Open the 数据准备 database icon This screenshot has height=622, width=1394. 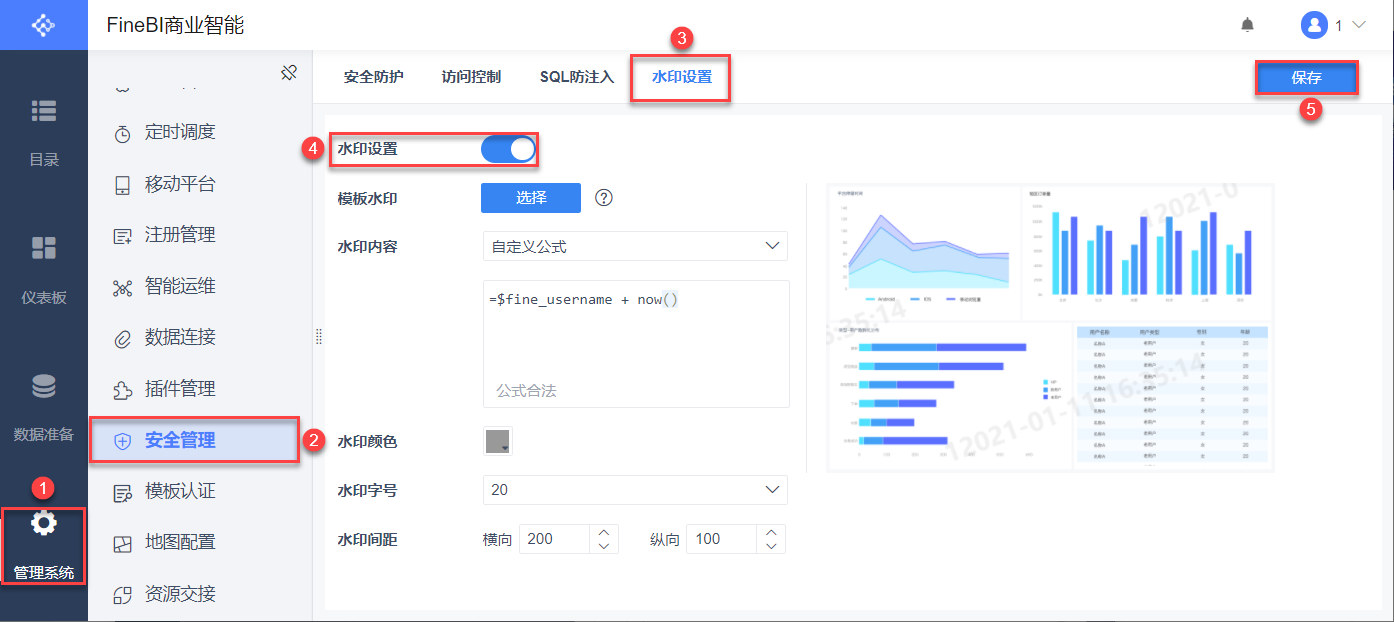[x=44, y=386]
